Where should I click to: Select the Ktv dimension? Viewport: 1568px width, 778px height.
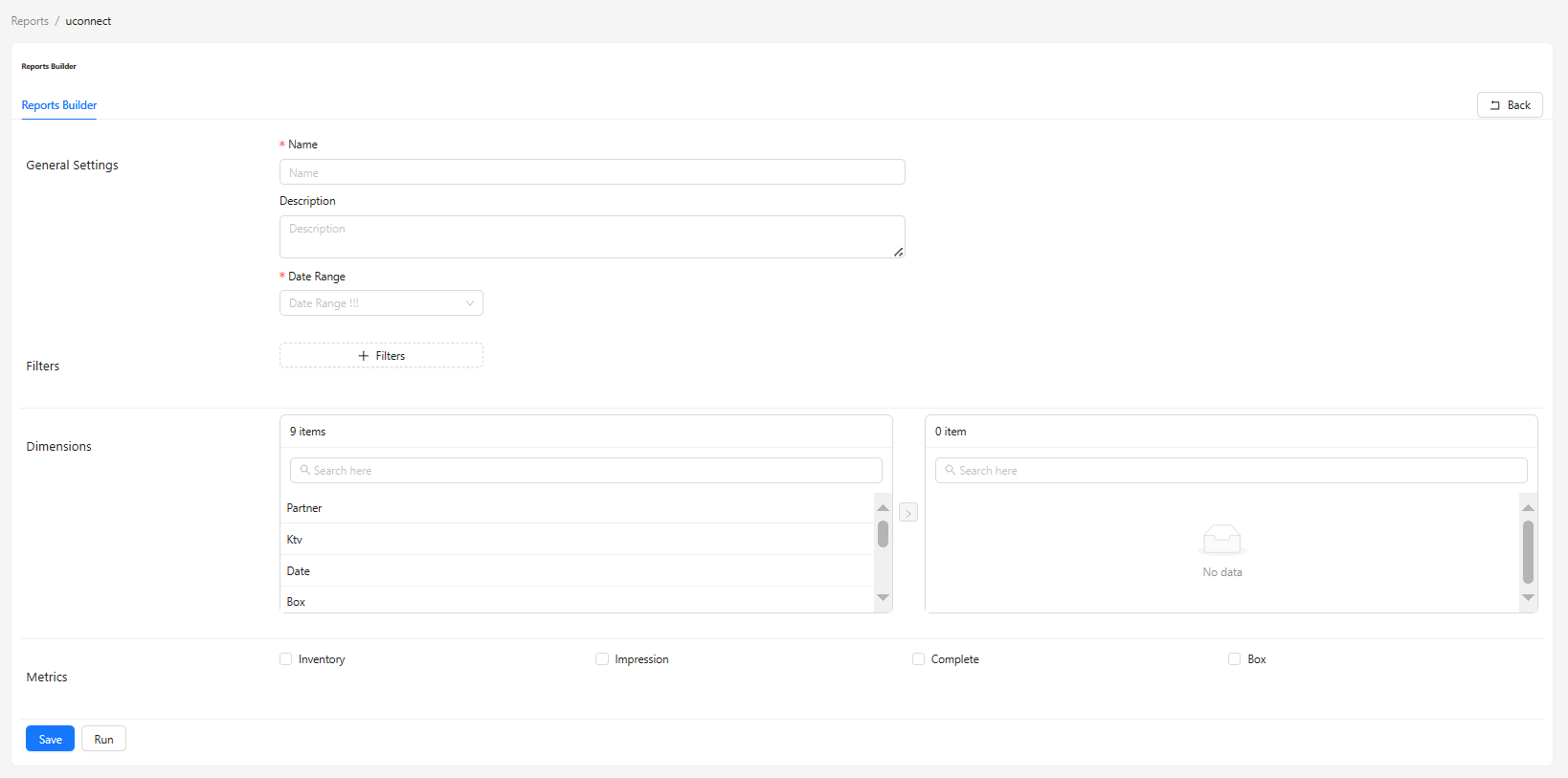(577, 540)
